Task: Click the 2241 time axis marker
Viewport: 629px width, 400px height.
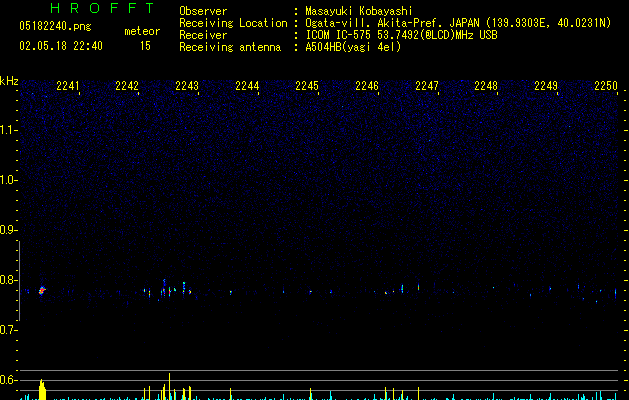Action: pos(68,86)
